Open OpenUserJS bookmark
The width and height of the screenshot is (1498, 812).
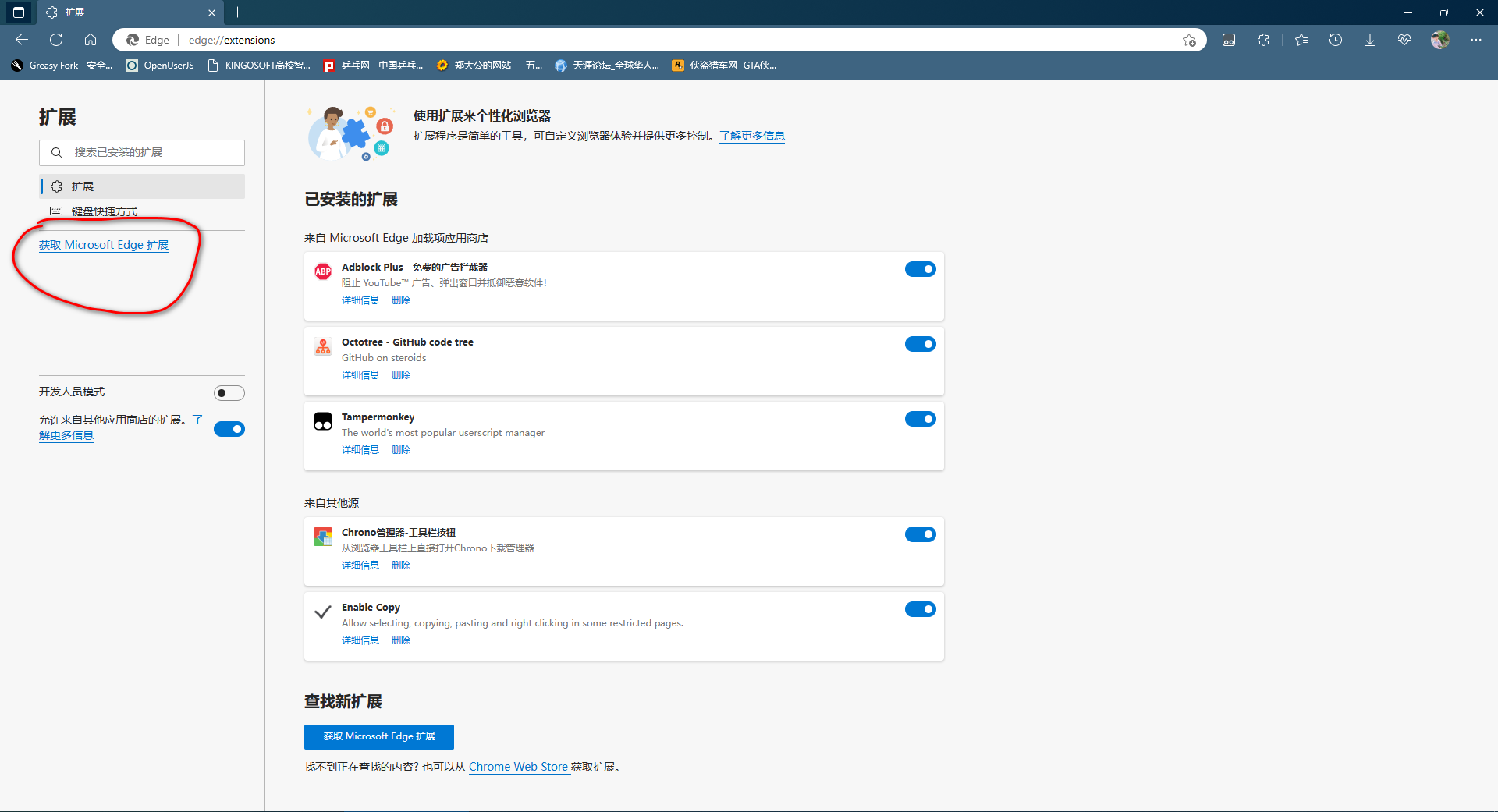160,66
